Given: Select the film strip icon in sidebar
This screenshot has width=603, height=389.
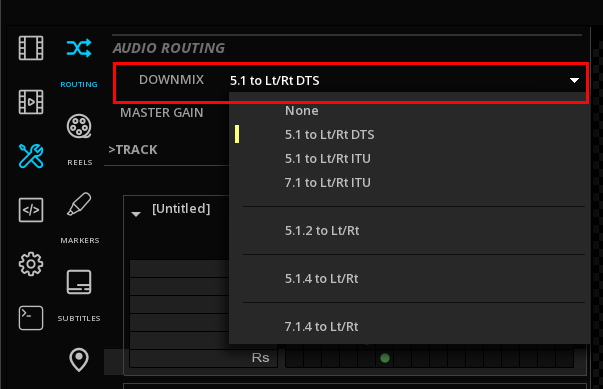Looking at the screenshot, I should point(31,48).
